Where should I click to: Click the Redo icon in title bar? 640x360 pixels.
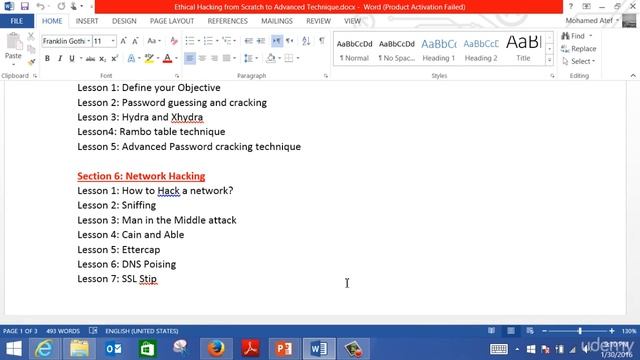(61, 7)
